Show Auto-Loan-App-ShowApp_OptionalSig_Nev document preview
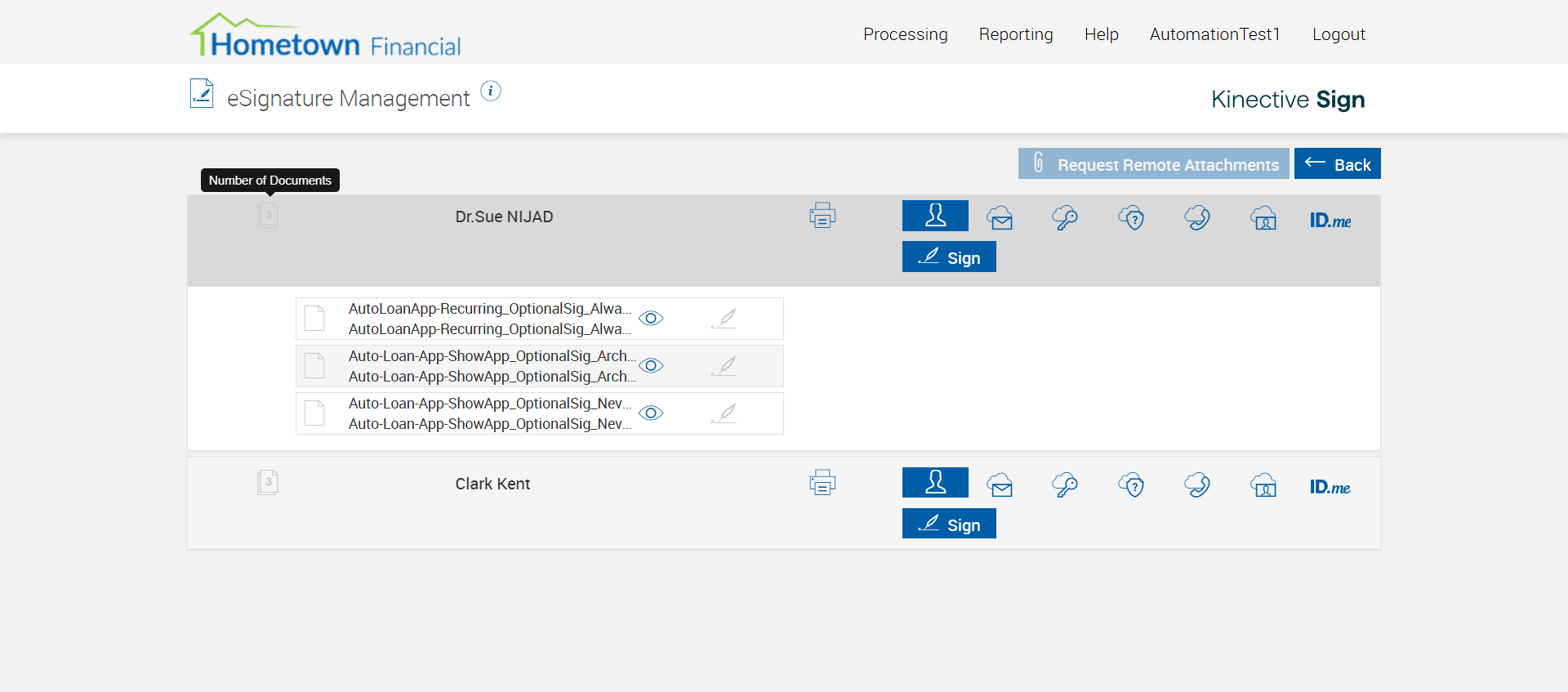1568x692 pixels. [x=651, y=413]
